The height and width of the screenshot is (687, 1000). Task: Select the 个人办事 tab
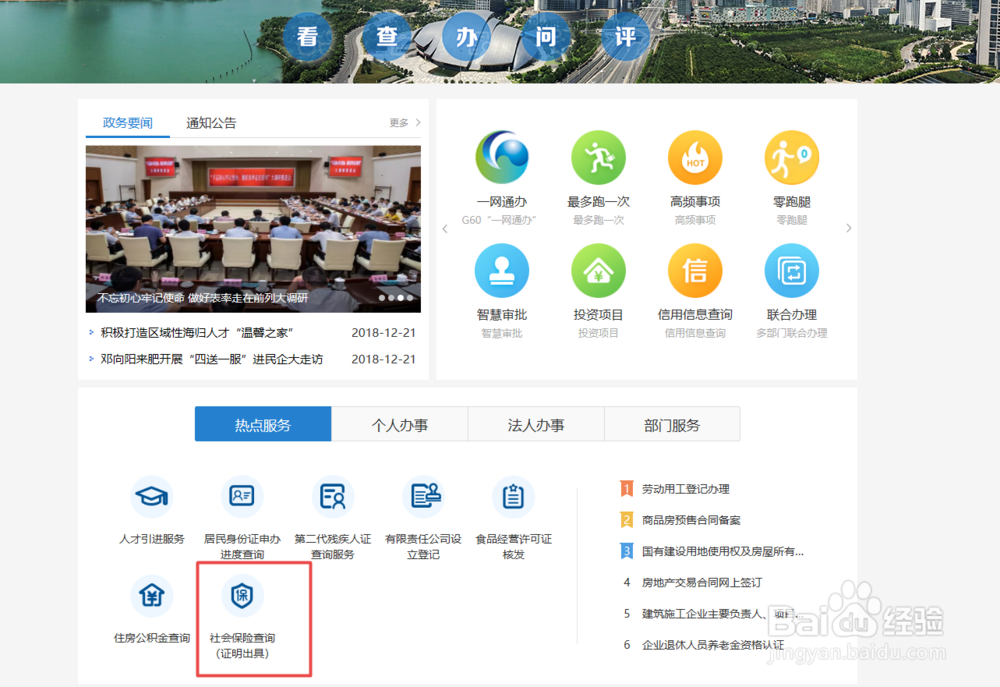(400, 424)
